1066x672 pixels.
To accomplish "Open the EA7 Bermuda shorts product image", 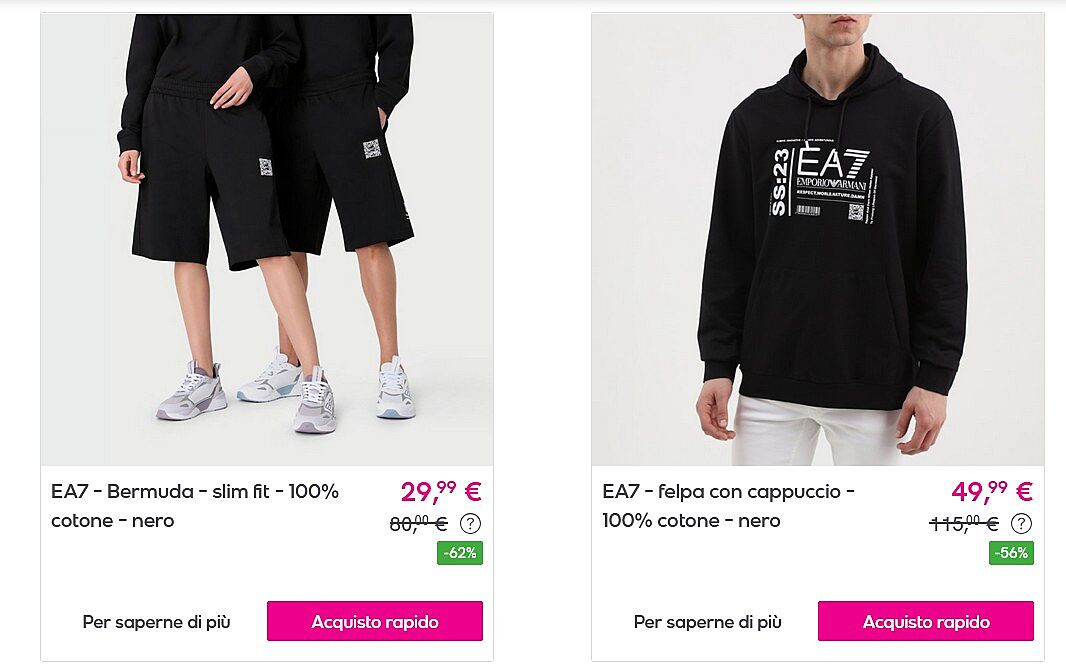I will click(267, 239).
